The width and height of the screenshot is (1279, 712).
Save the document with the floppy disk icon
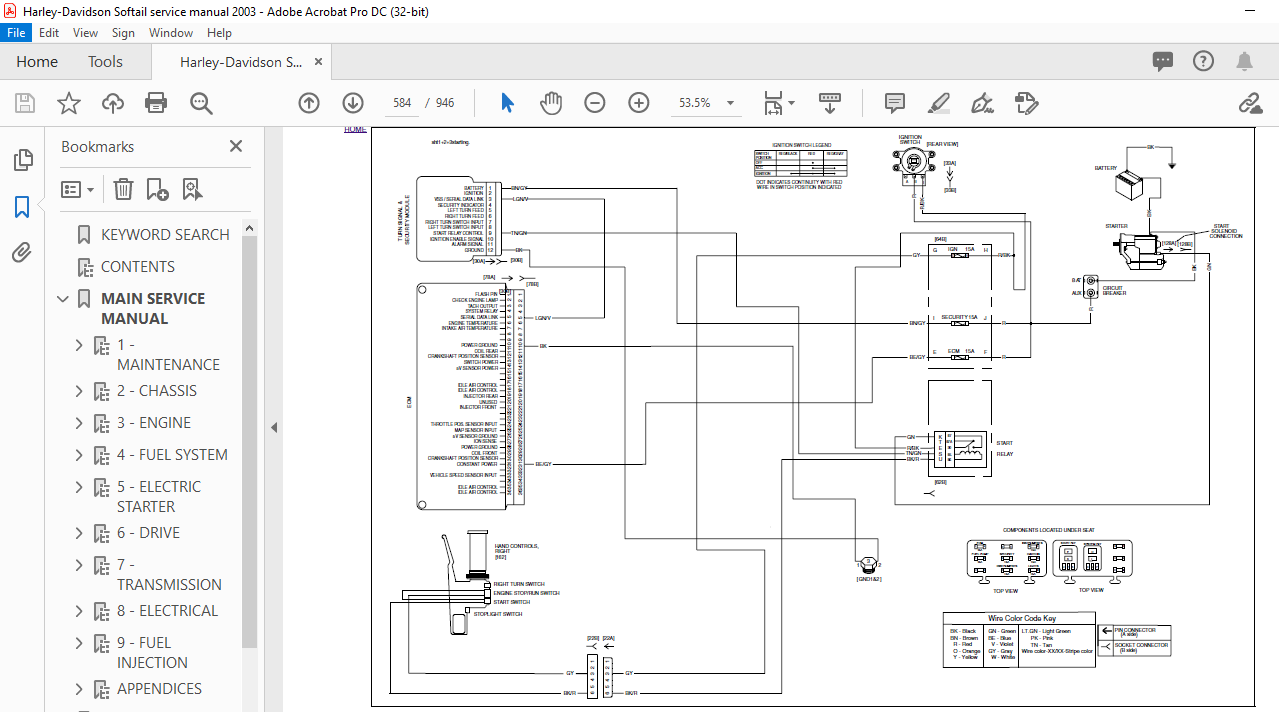(x=24, y=103)
